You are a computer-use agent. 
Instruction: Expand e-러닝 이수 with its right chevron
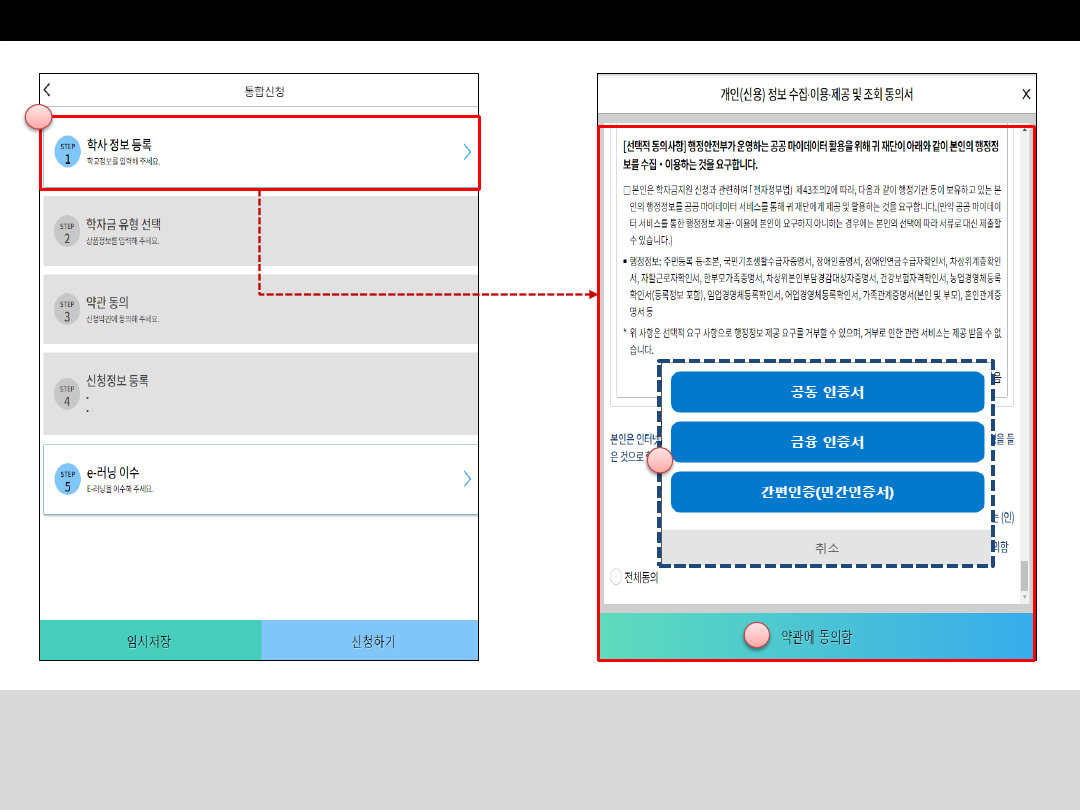click(x=467, y=479)
